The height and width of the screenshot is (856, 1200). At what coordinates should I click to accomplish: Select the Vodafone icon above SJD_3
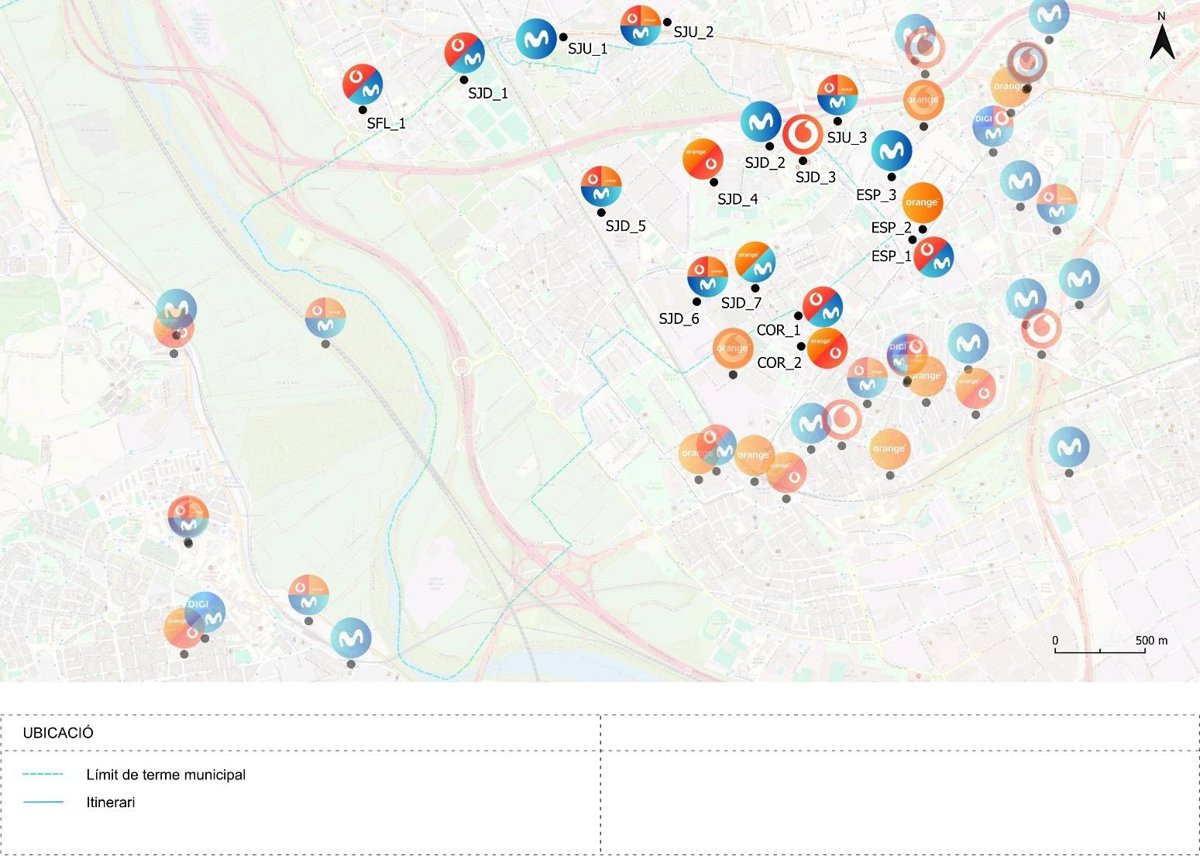pos(802,135)
